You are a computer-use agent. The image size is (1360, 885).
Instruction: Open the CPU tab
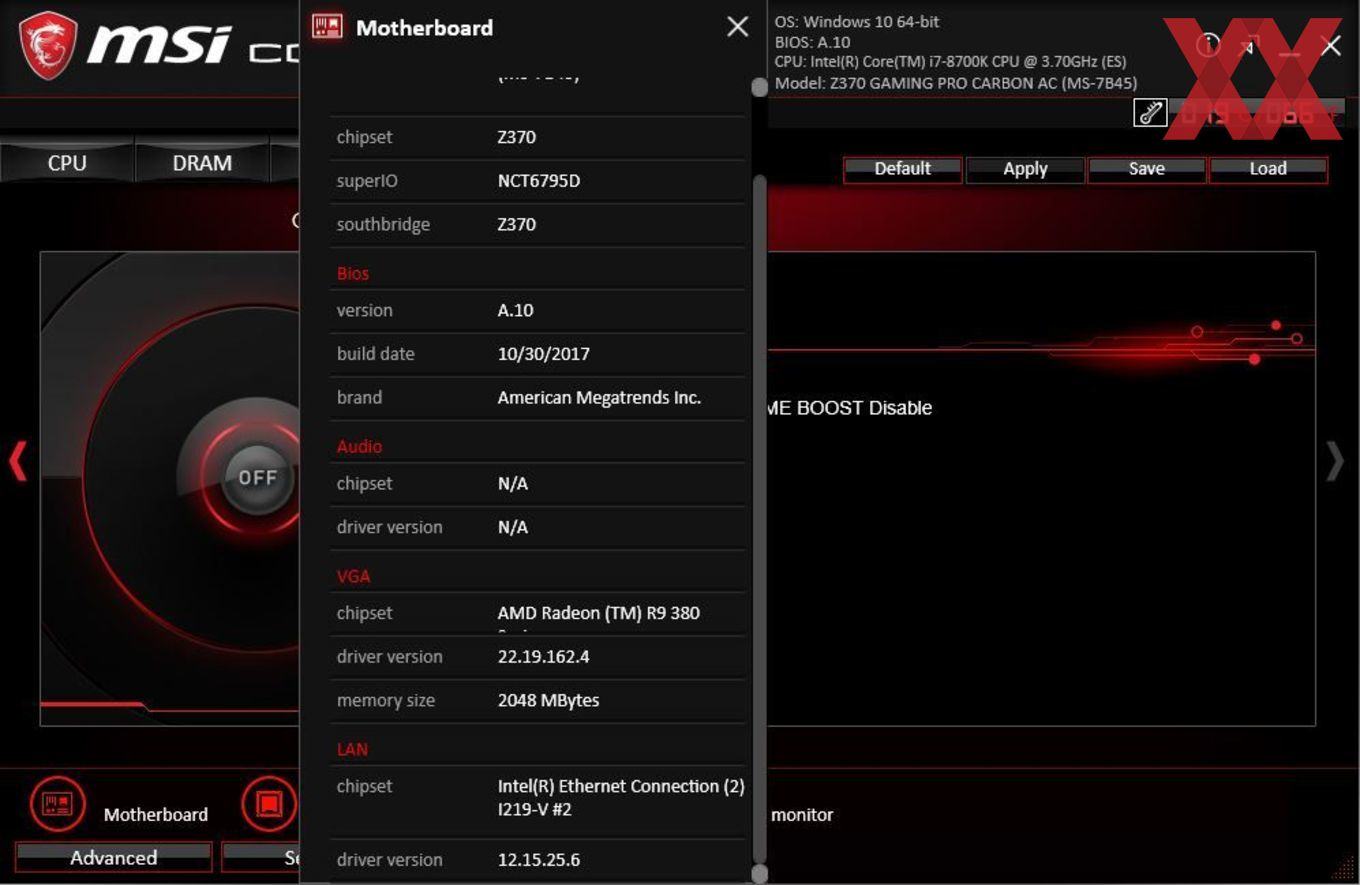67,163
